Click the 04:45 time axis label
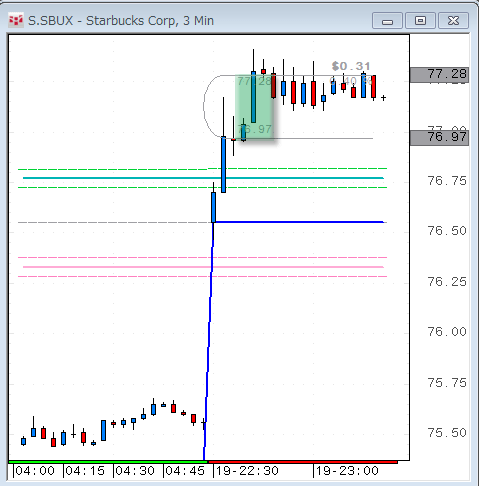This screenshot has width=479, height=486. pos(185,471)
